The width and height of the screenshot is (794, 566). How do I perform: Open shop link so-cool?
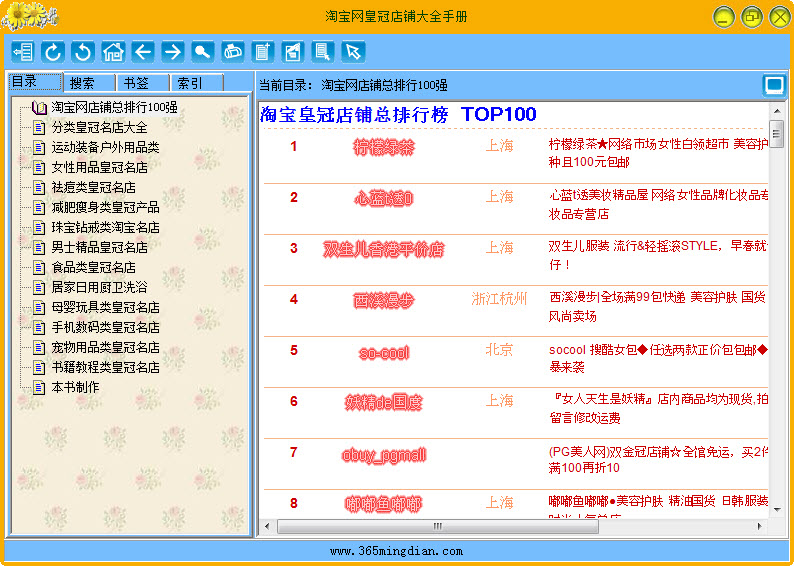click(383, 352)
